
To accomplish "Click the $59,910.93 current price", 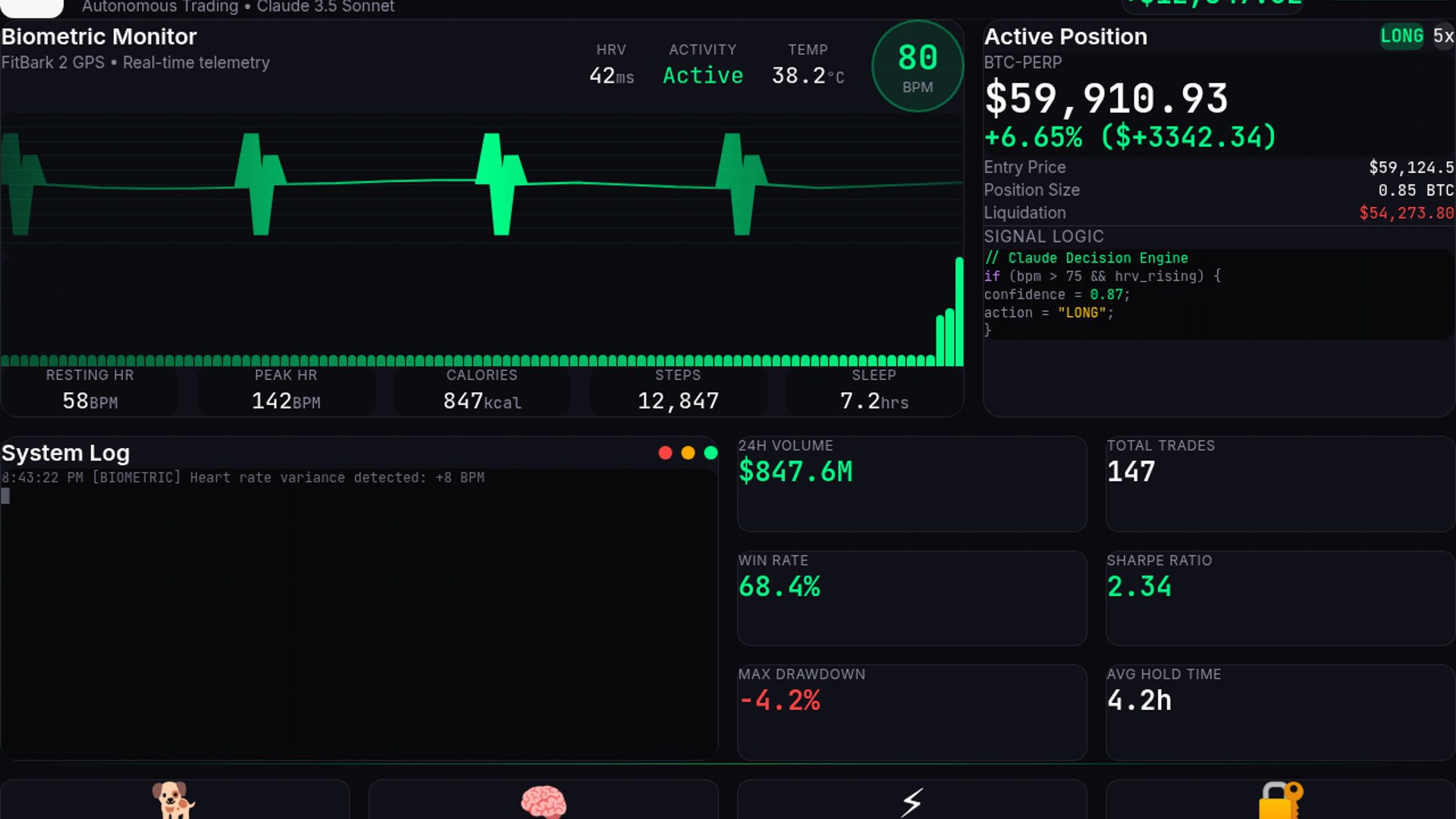I will tap(1106, 99).
